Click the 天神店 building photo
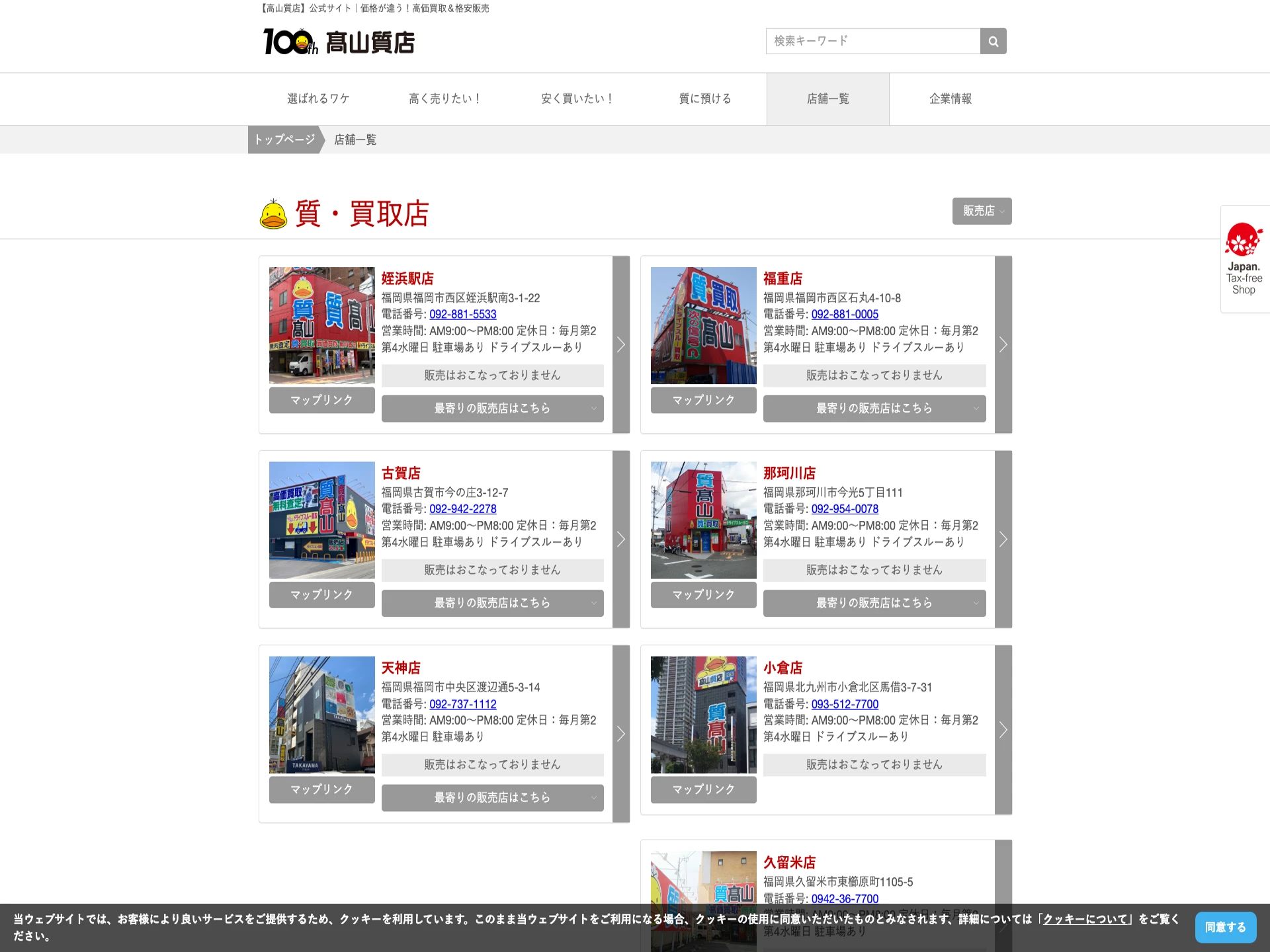 click(x=322, y=715)
